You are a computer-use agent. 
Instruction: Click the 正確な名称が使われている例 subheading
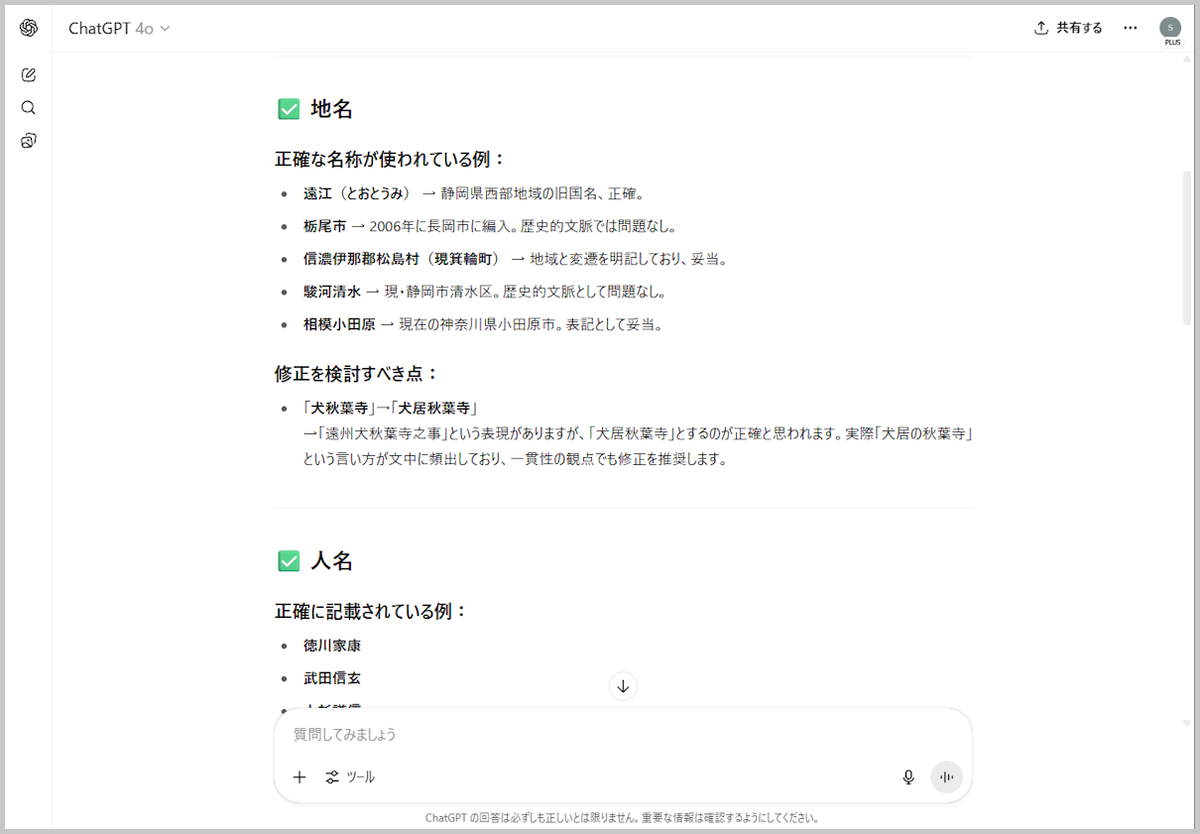pyautogui.click(x=390, y=159)
